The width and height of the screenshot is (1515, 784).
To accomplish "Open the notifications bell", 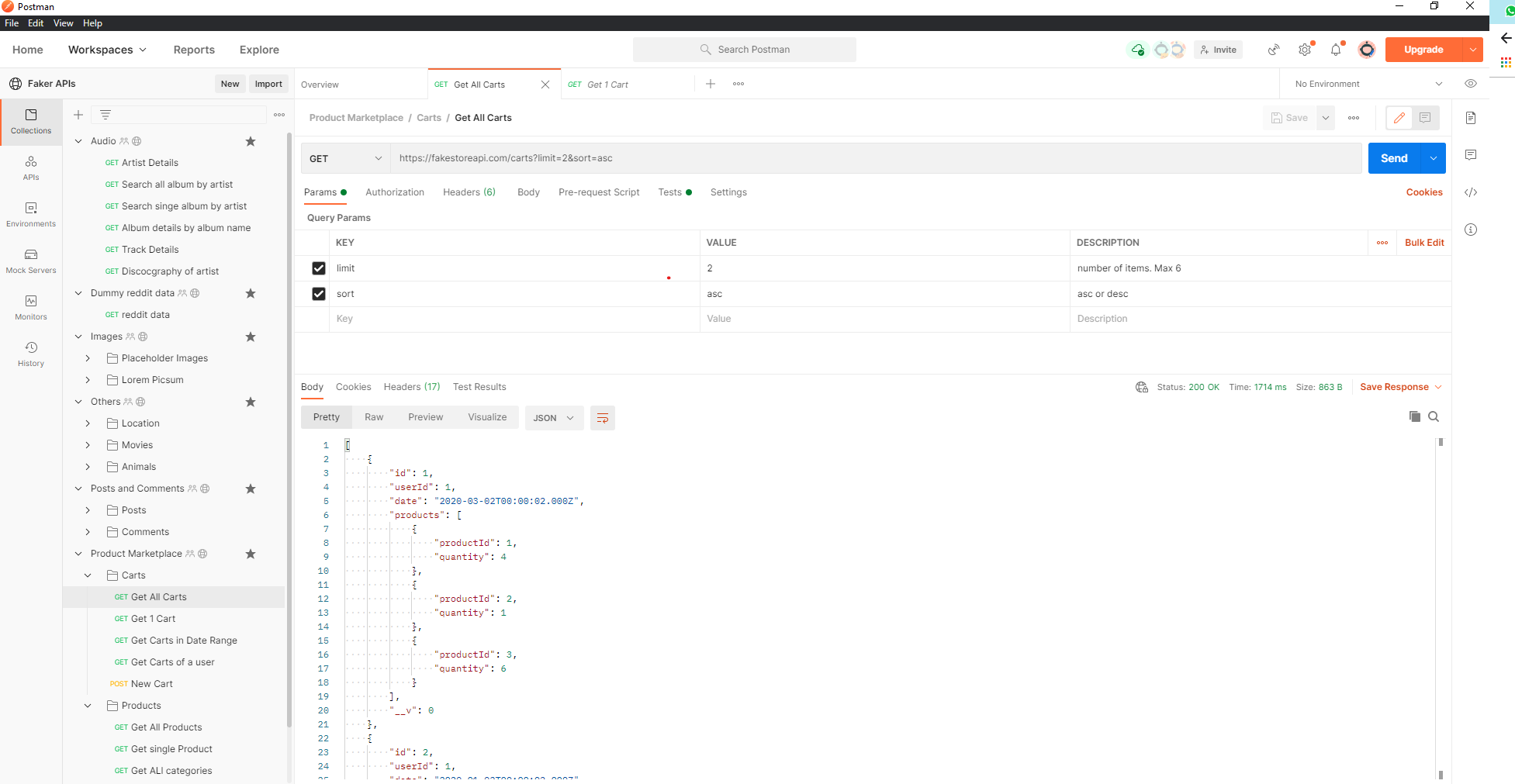I will 1336,50.
